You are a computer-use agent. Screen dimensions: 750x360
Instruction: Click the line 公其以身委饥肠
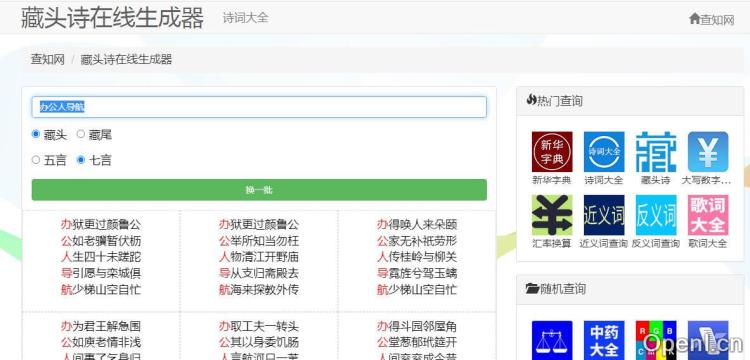click(x=259, y=342)
